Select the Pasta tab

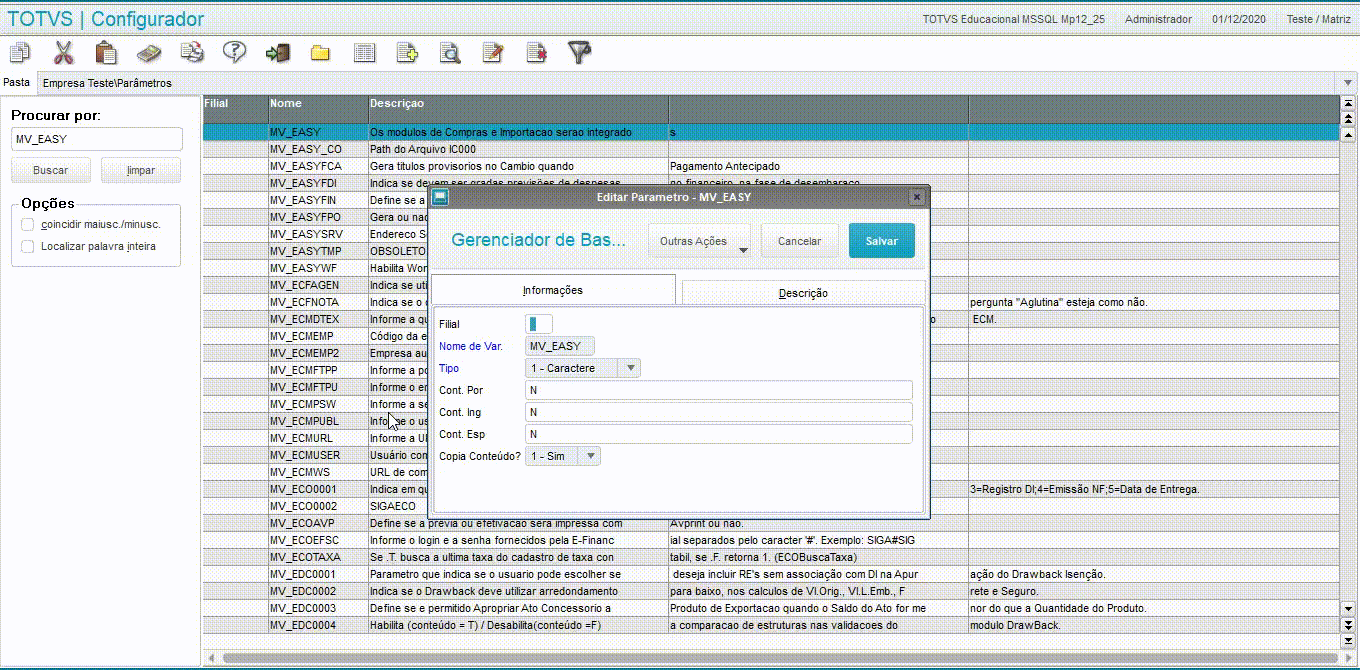tap(17, 82)
